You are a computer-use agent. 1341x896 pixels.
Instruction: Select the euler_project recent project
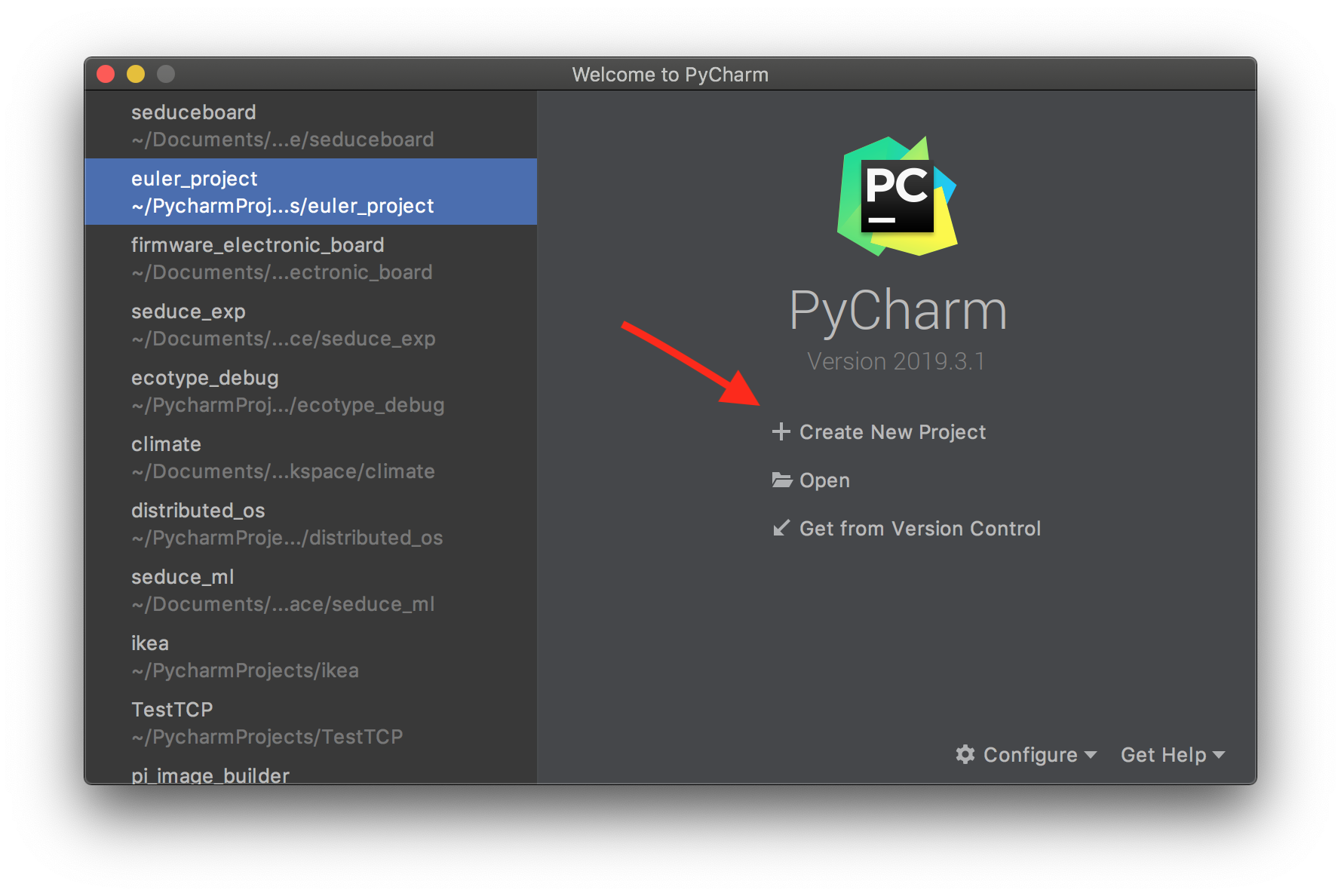tap(311, 192)
